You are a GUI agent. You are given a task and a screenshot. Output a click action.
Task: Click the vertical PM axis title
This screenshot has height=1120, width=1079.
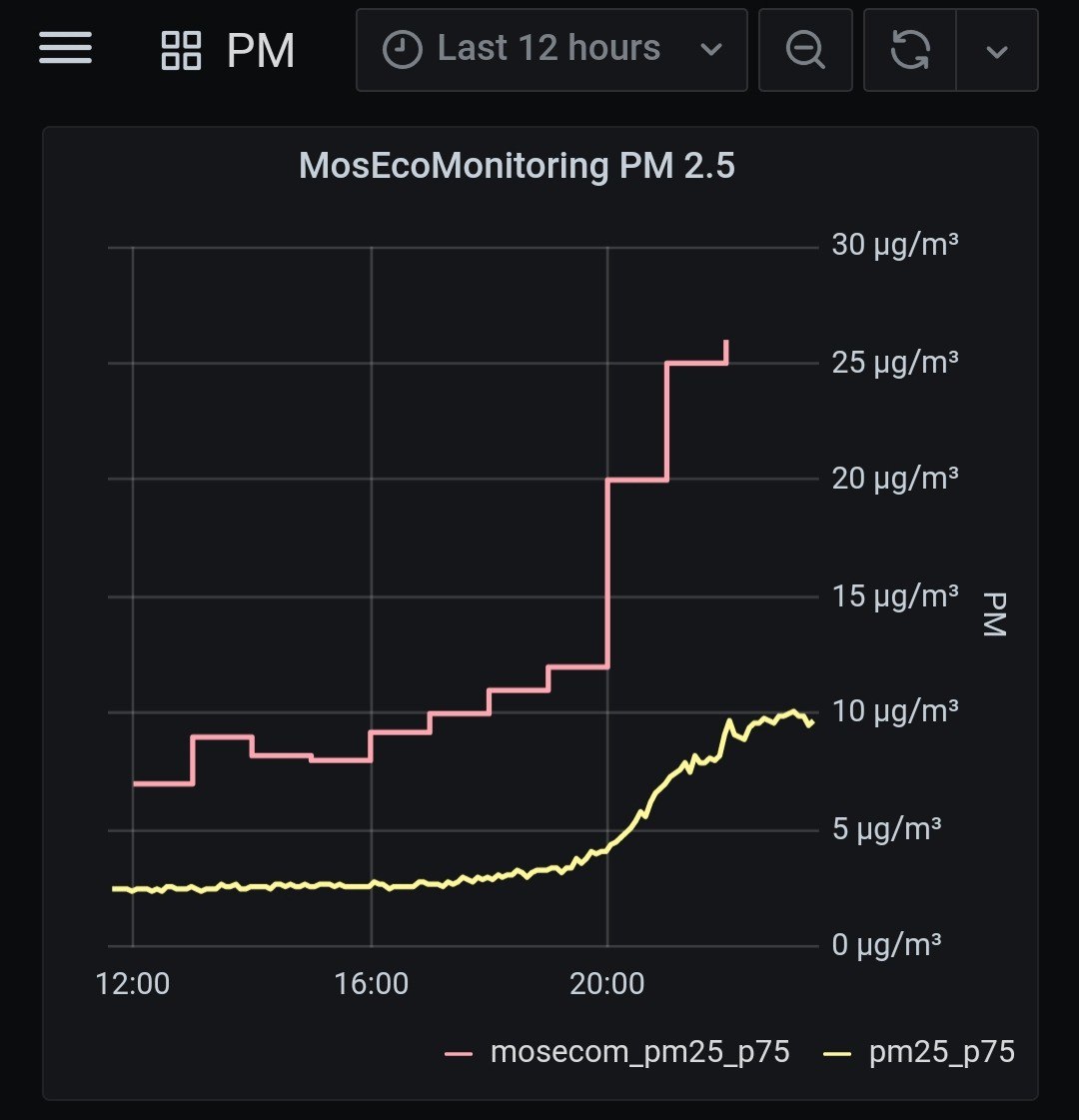(x=995, y=613)
